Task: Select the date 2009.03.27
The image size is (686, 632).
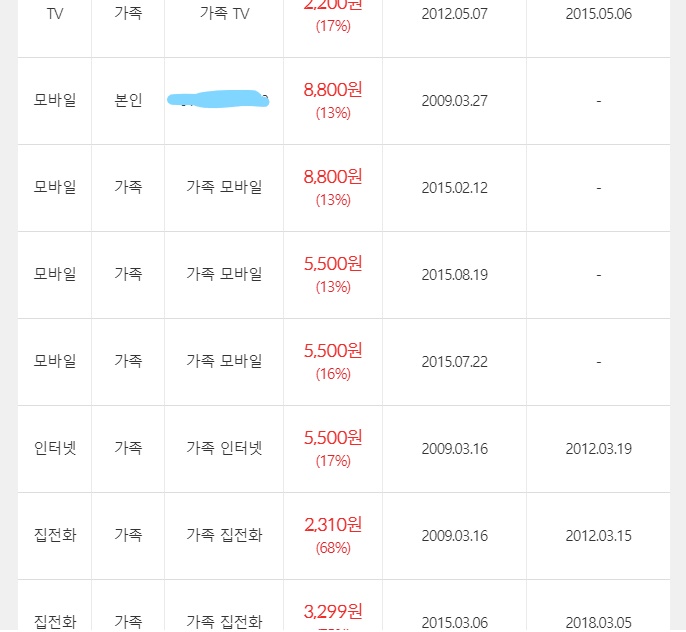Action: click(x=454, y=101)
